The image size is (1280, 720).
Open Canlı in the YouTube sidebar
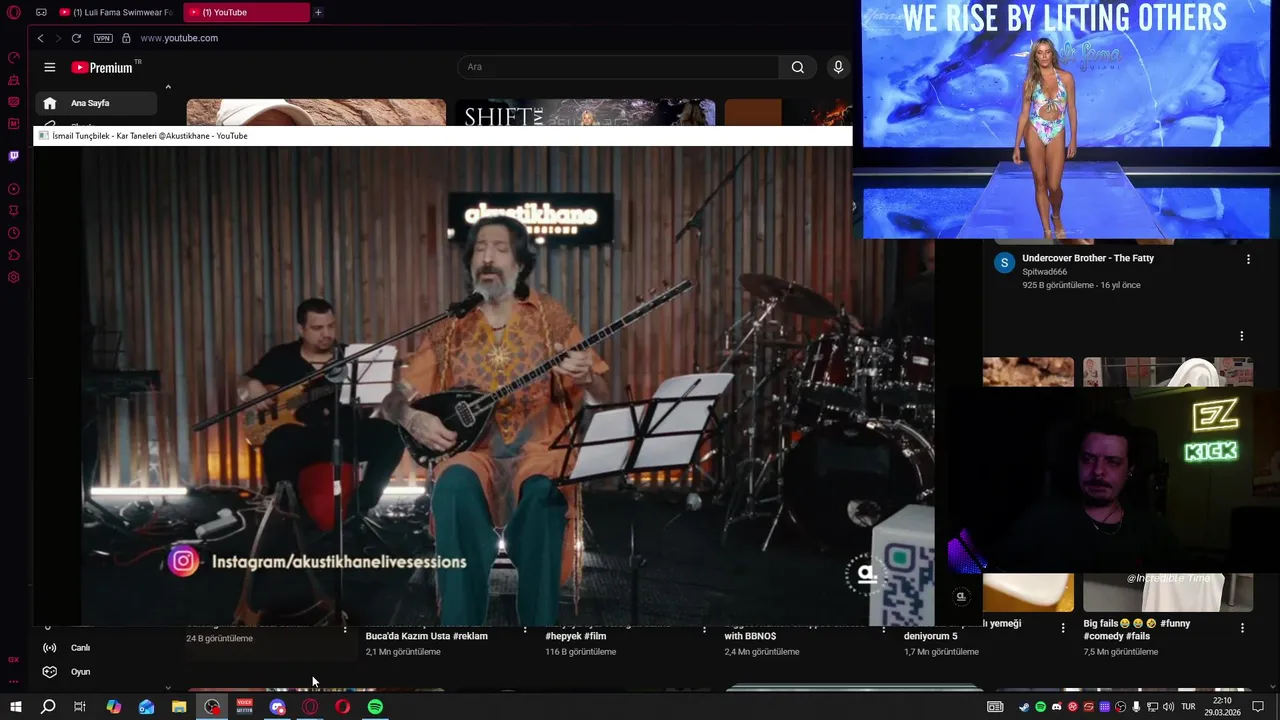point(96,648)
